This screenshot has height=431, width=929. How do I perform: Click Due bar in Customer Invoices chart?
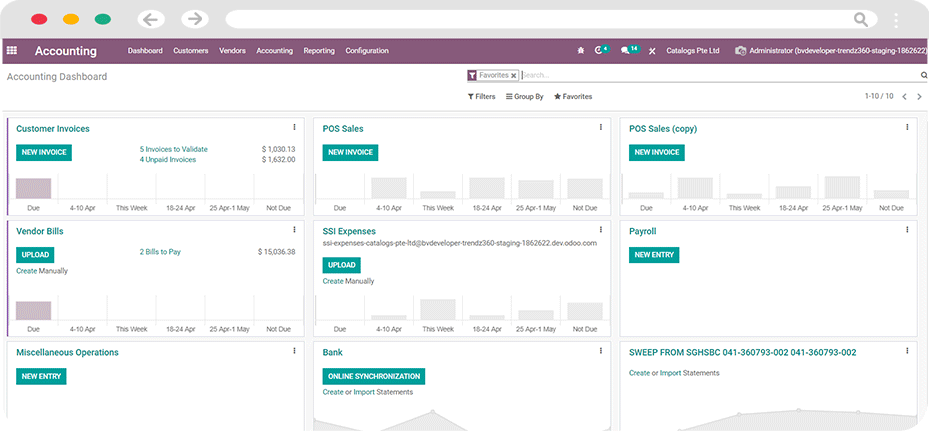(33, 189)
